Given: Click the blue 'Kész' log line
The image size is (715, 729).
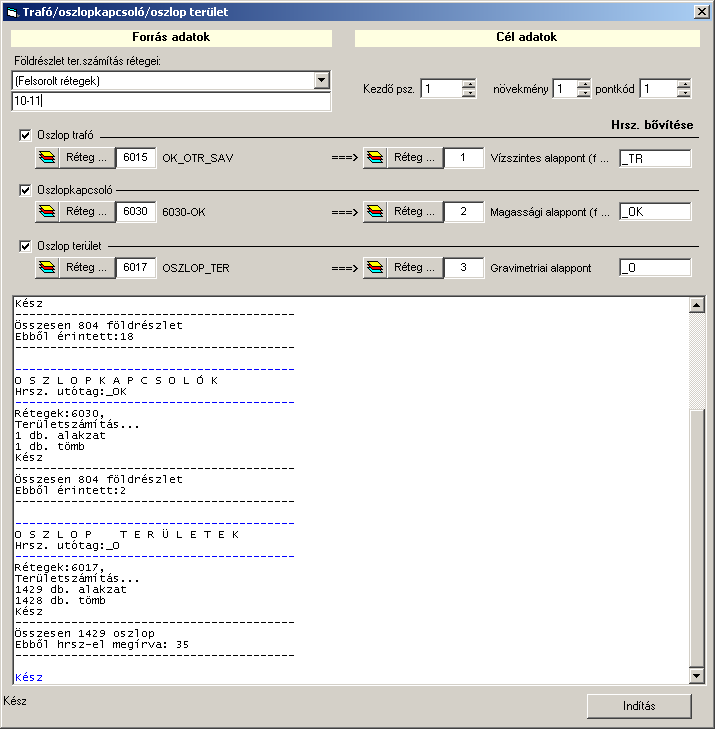Looking at the screenshot, I should tap(29, 677).
